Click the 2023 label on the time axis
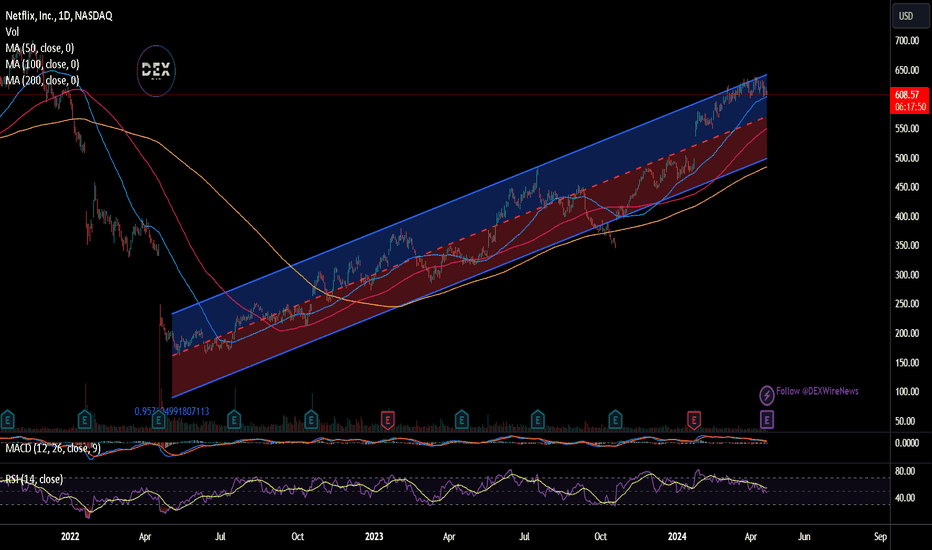Image resolution: width=932 pixels, height=550 pixels. point(374,536)
